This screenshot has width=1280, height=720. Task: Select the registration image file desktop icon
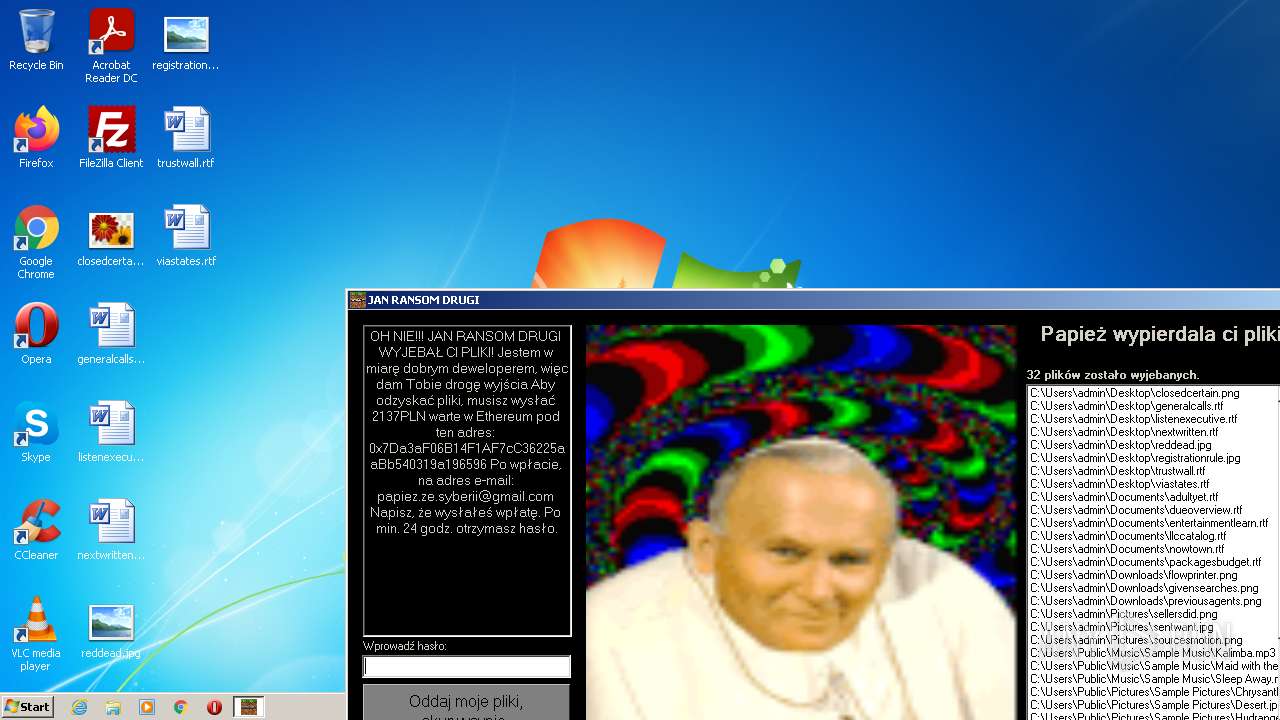pyautogui.click(x=186, y=41)
